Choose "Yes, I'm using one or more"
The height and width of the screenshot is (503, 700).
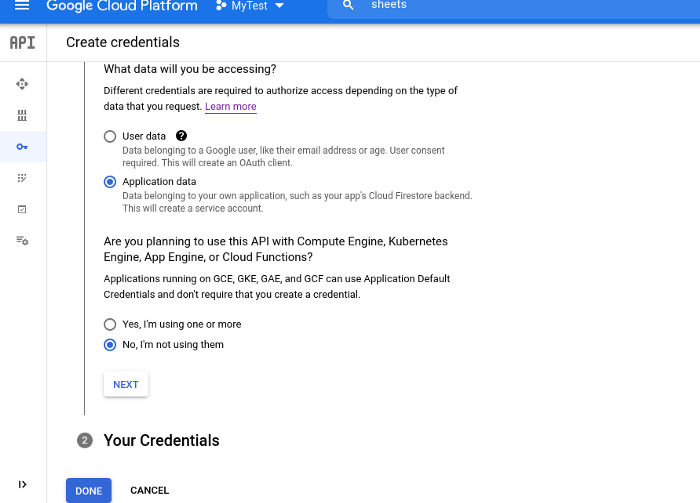[x=110, y=324]
